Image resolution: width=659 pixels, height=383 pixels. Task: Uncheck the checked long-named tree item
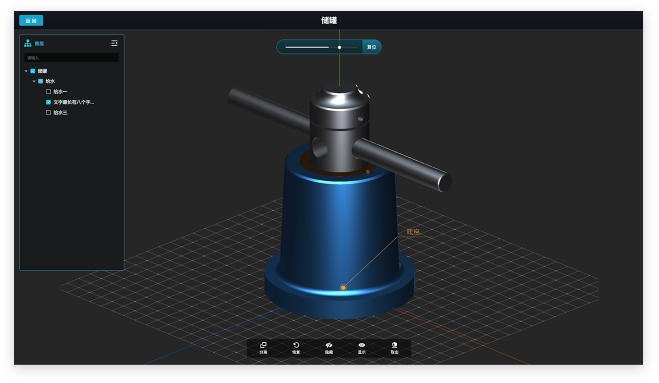point(48,102)
